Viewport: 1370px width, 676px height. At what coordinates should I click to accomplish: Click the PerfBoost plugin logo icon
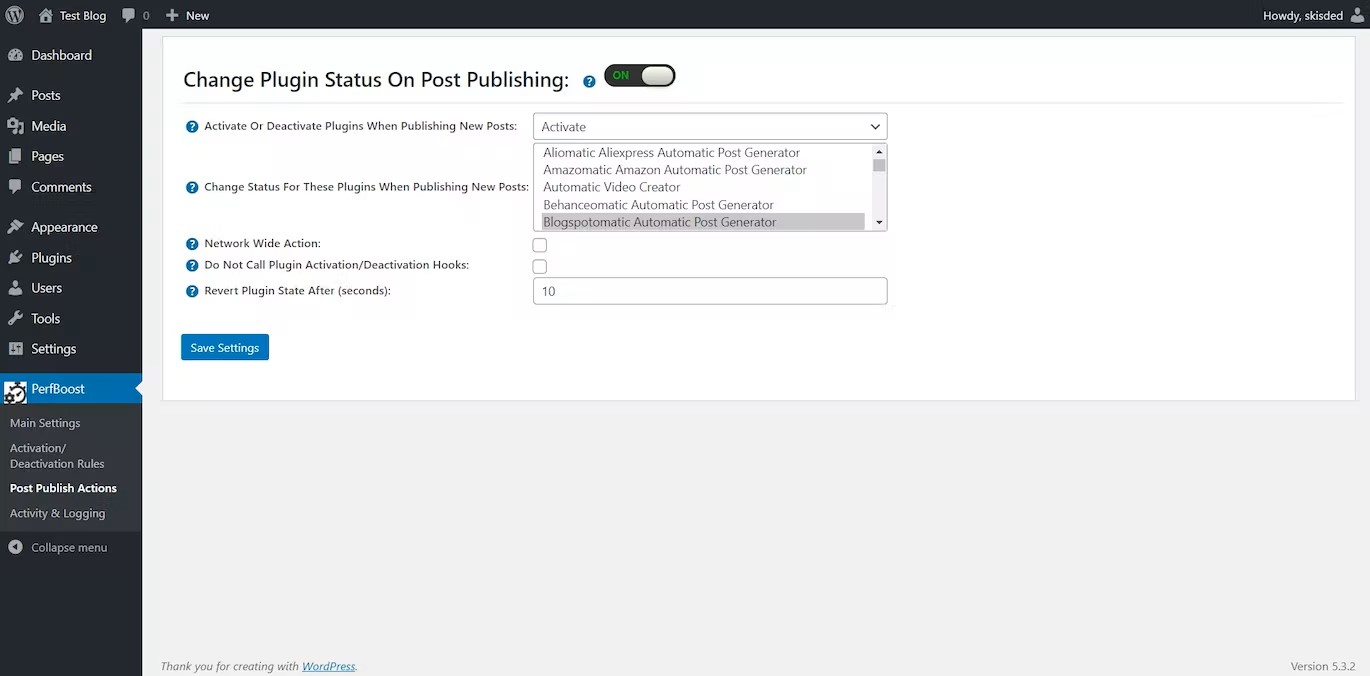tap(15, 392)
